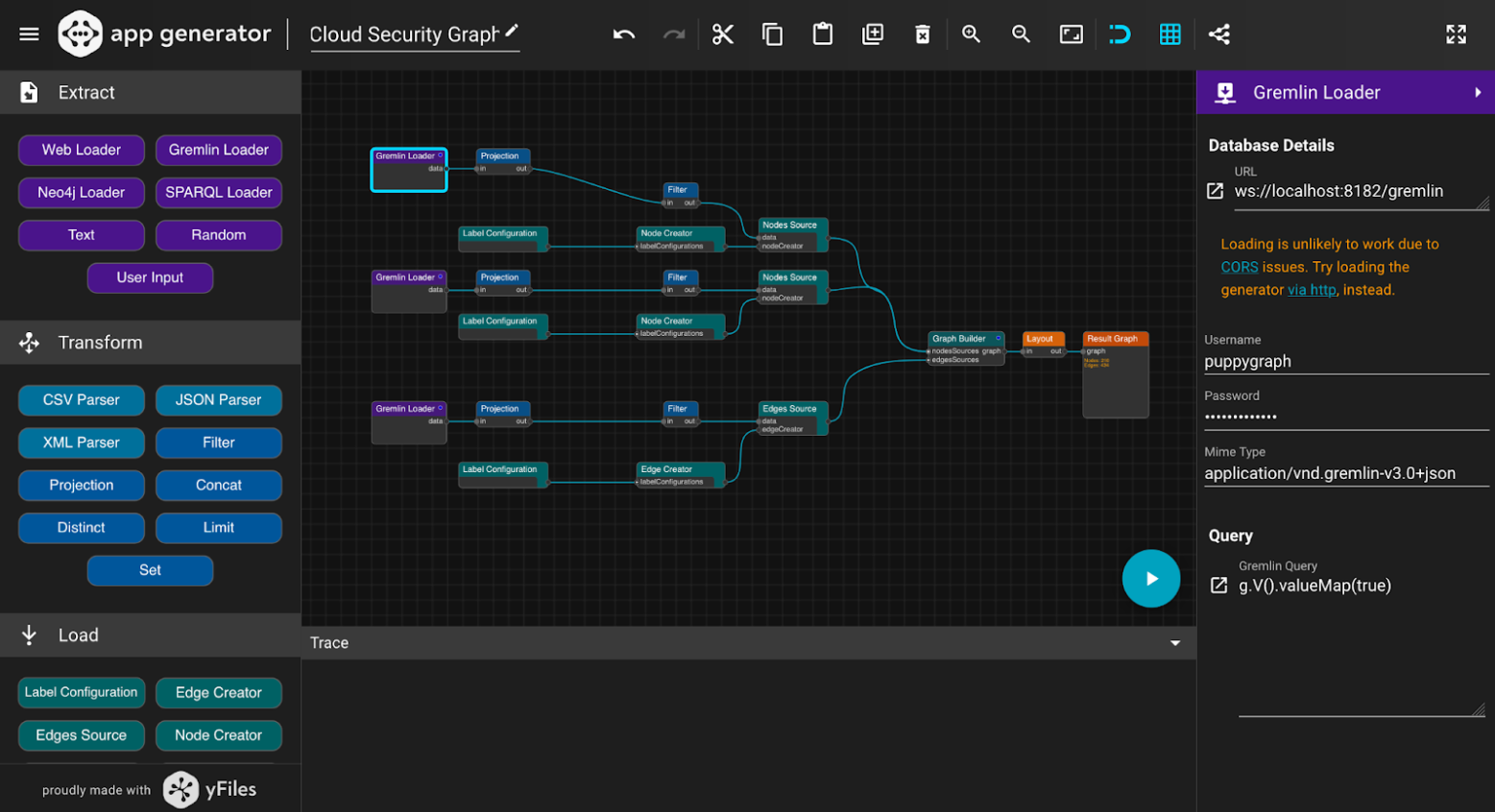
Task: Click the Delete (trash) toolbar icon
Action: [923, 34]
